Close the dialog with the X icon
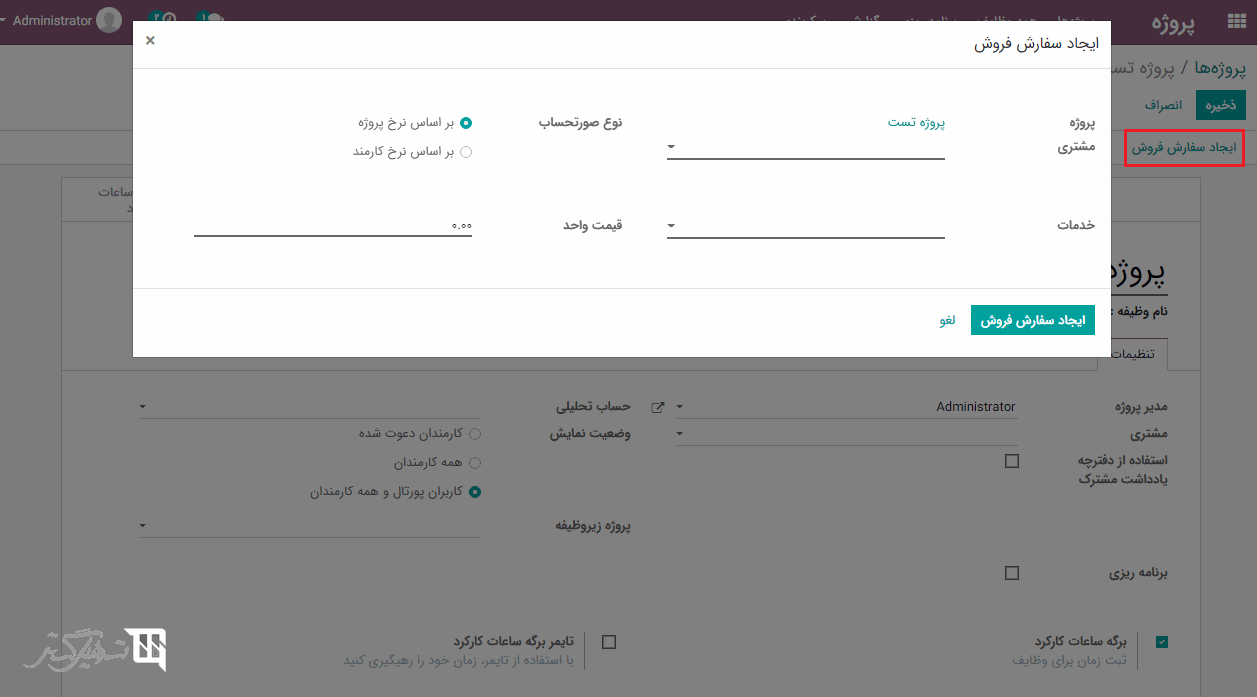 (x=150, y=41)
